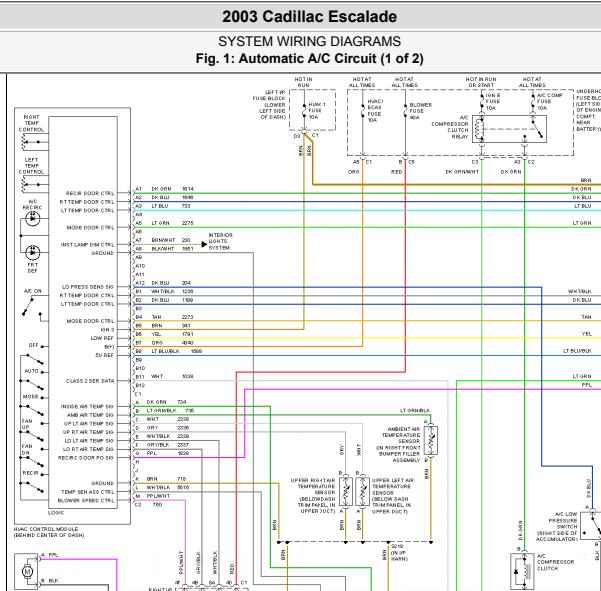The image size is (601, 591).
Task: Click the compressor clutch relay coil symbol
Action: point(479,129)
